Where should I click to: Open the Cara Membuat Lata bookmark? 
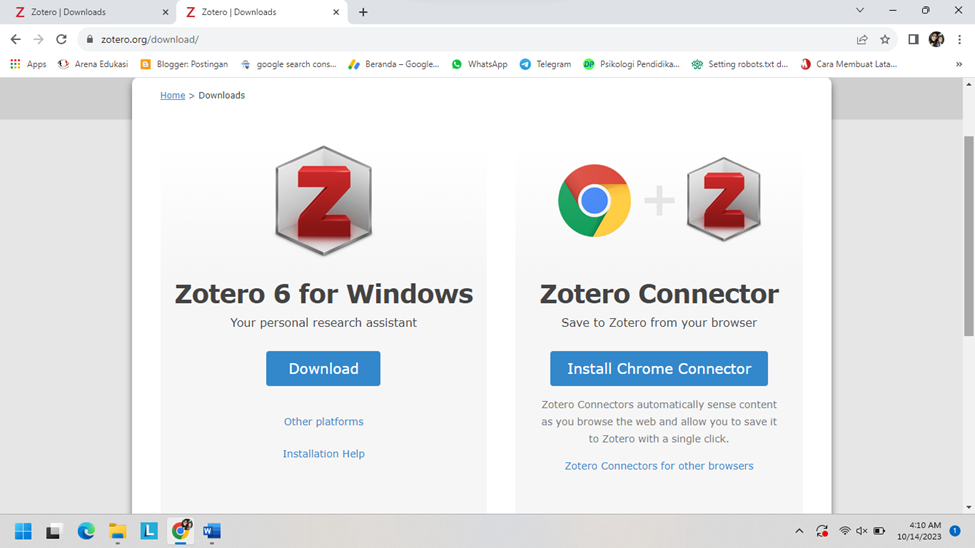(849, 64)
